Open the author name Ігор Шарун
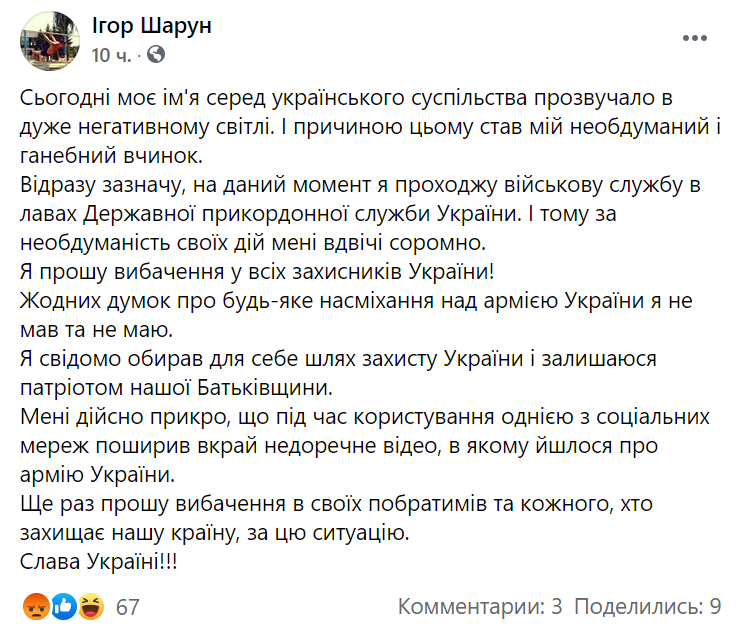The height and width of the screenshot is (631, 744). (151, 26)
